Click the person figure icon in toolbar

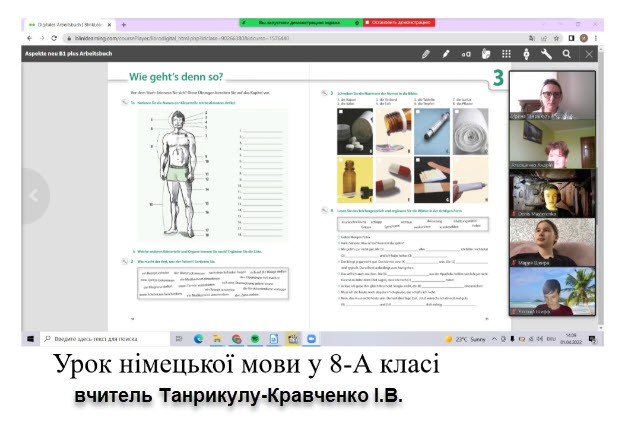click(x=526, y=54)
